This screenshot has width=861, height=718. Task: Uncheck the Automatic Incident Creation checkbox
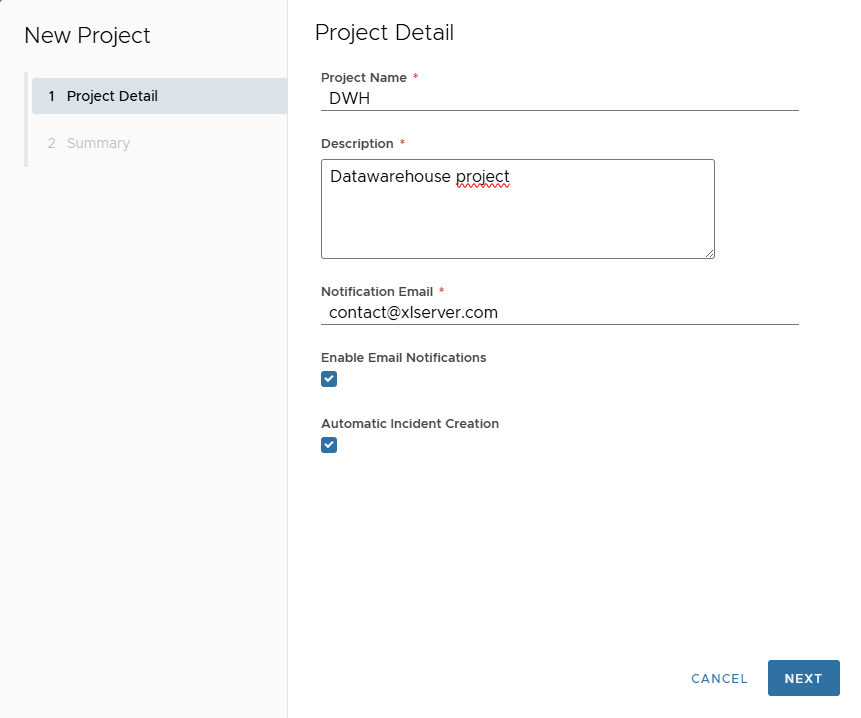pos(329,445)
